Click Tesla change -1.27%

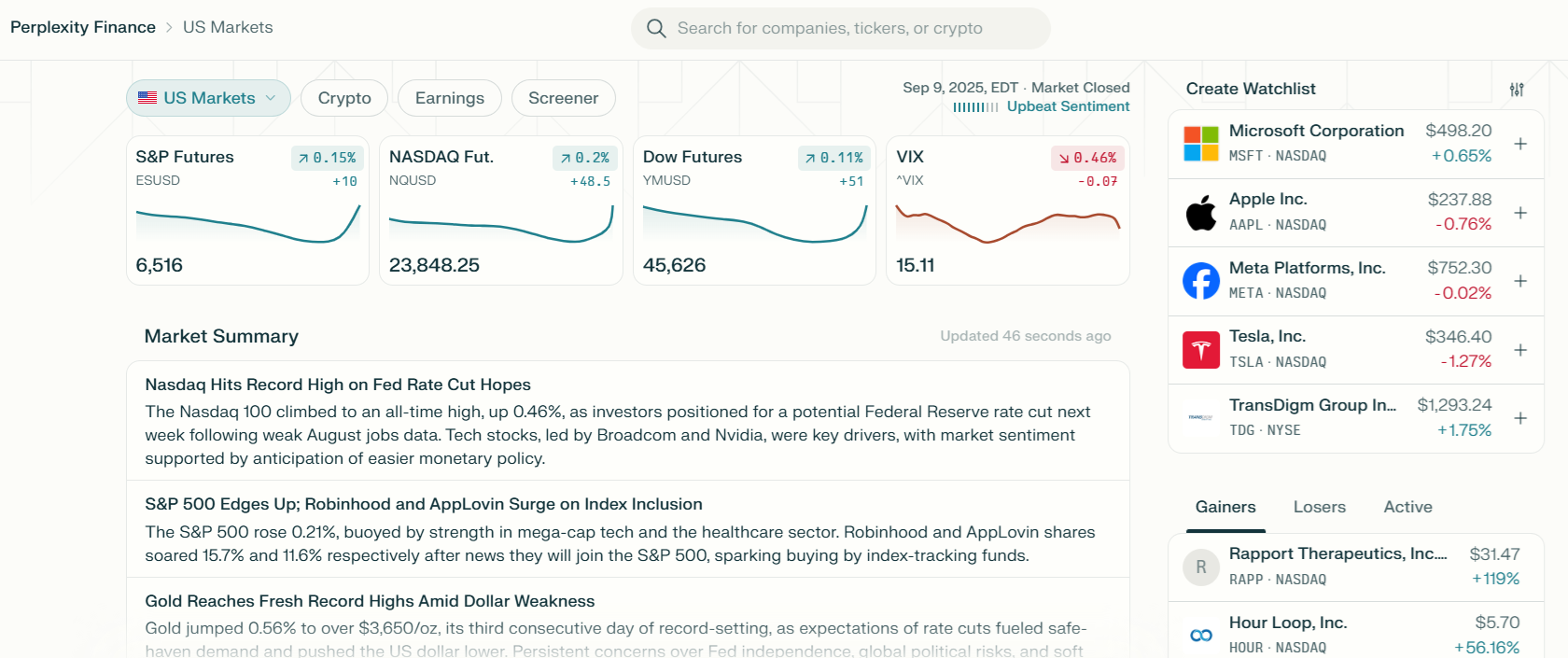[1466, 361]
